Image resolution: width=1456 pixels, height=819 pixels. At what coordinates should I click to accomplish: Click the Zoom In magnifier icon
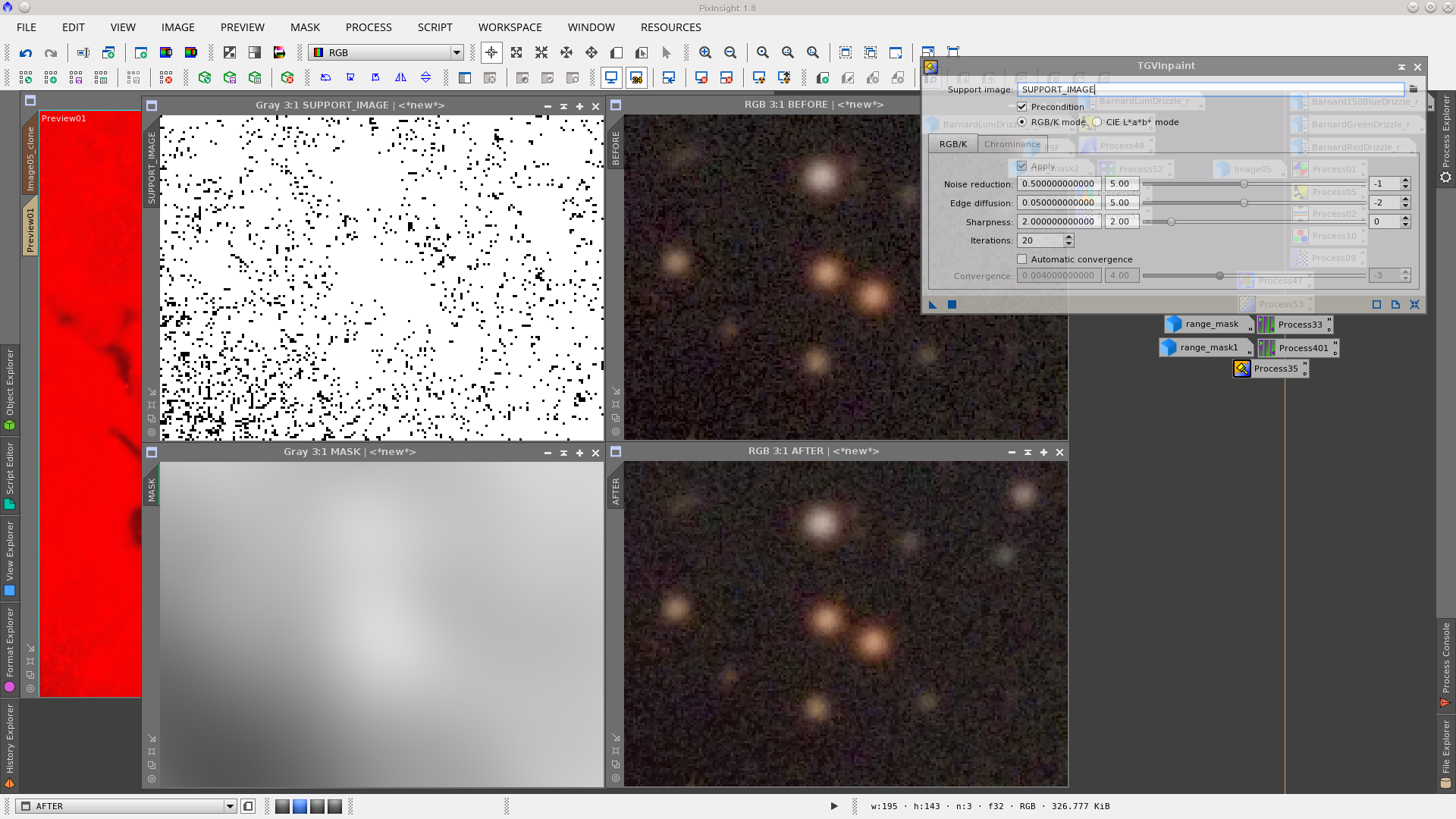click(x=705, y=53)
